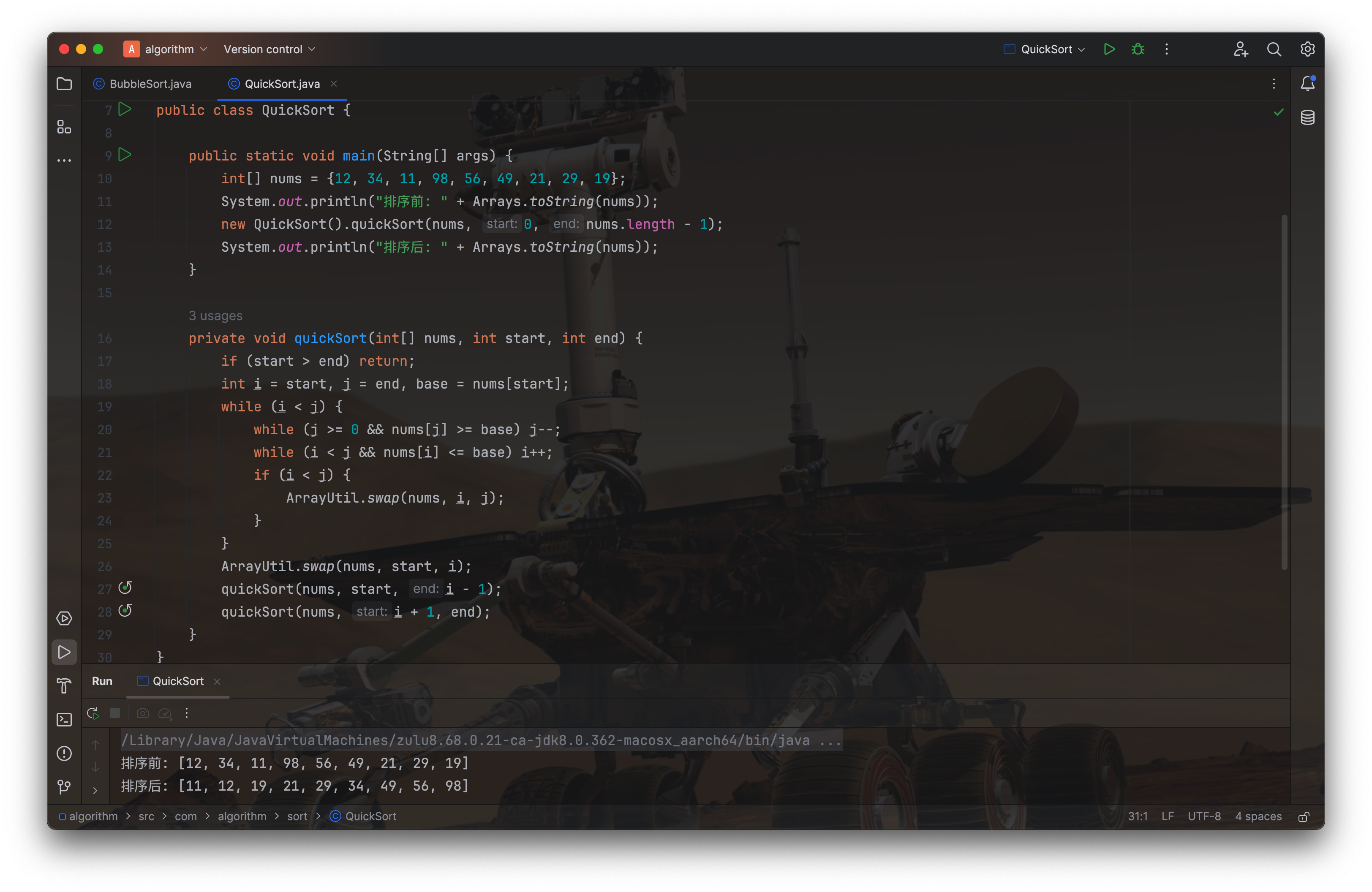Open the Run tool window icon
Image resolution: width=1372 pixels, height=892 pixels.
(x=64, y=652)
